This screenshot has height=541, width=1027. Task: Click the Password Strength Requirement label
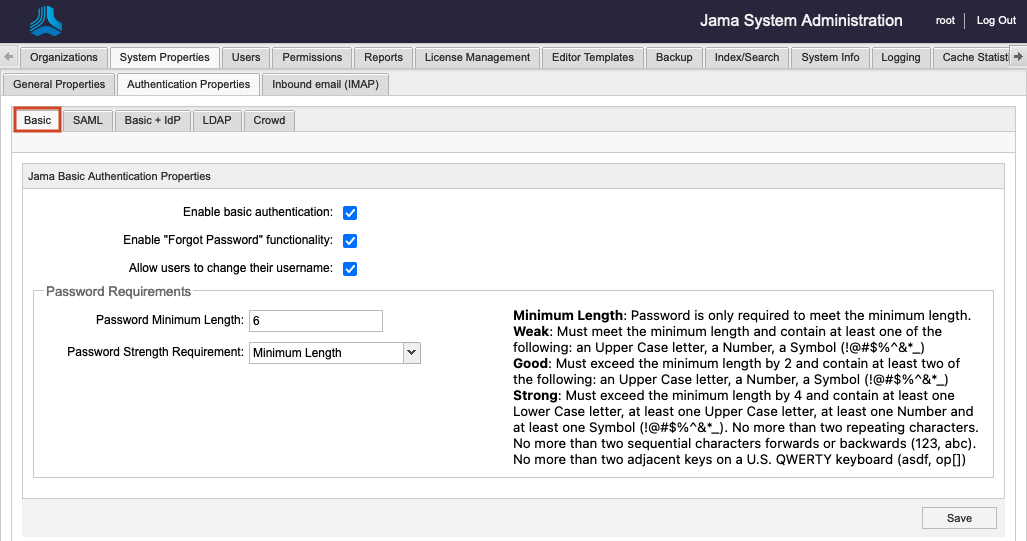click(x=155, y=352)
